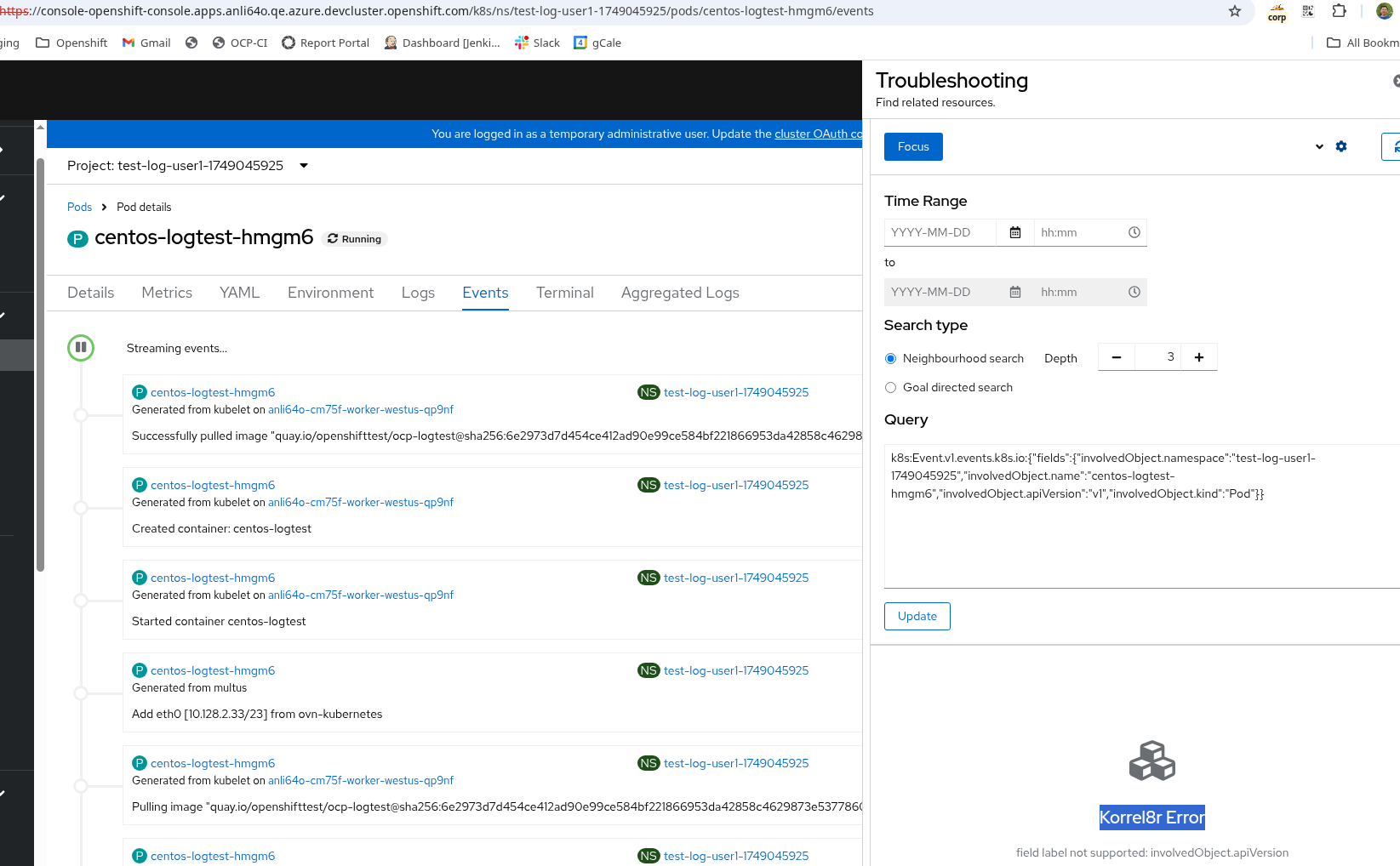Viewport: 1400px width, 866px height.
Task: Open the YAML tab
Action: click(240, 293)
